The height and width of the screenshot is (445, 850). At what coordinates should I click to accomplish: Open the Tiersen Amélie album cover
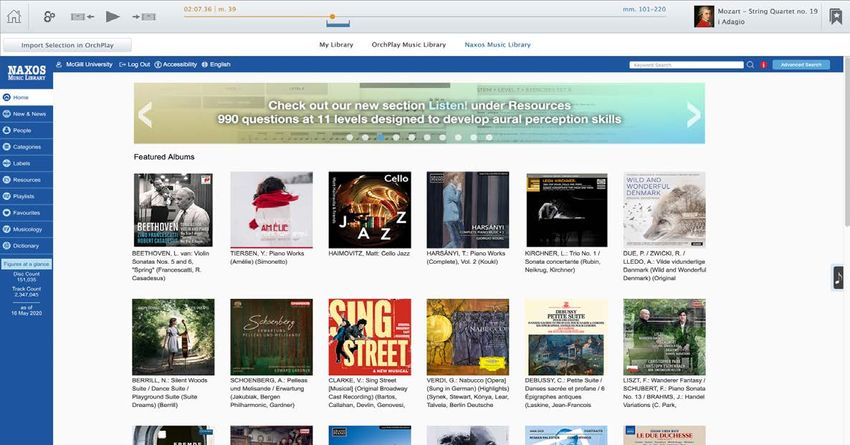coord(272,210)
